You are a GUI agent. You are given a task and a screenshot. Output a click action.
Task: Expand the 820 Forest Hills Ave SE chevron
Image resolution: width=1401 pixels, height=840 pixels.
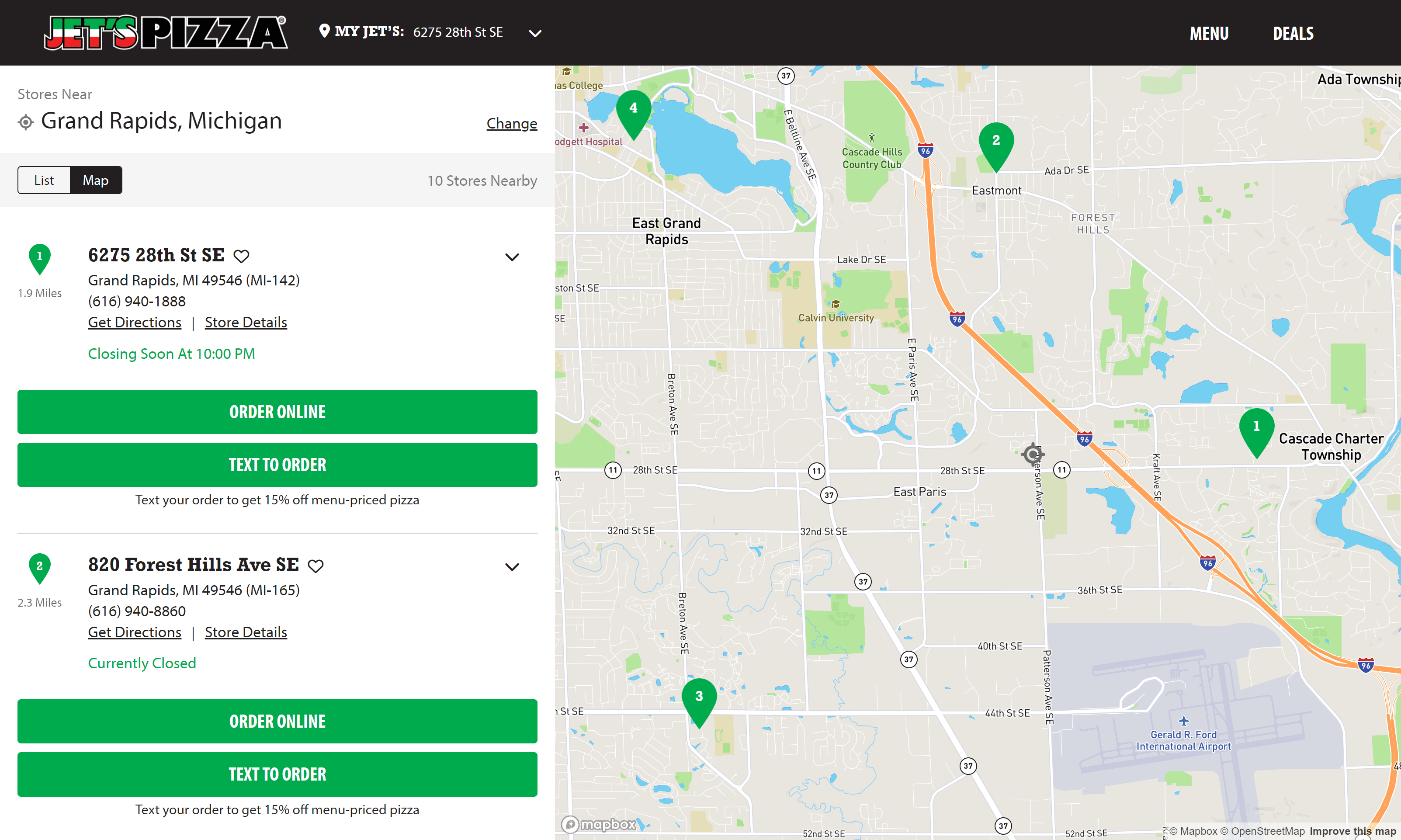click(512, 566)
